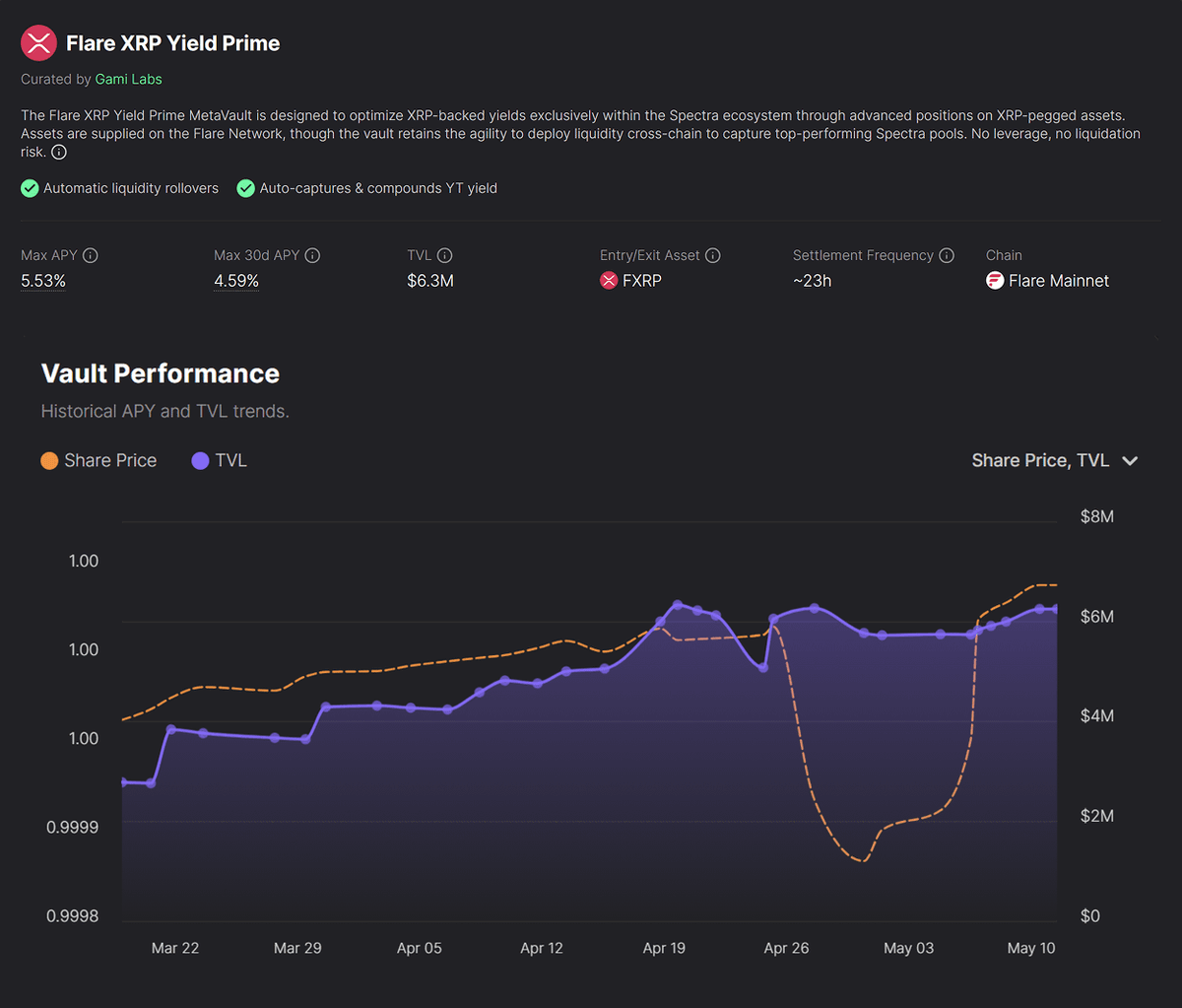Click chevron arrow beside Share Price, TVL

[1130, 461]
